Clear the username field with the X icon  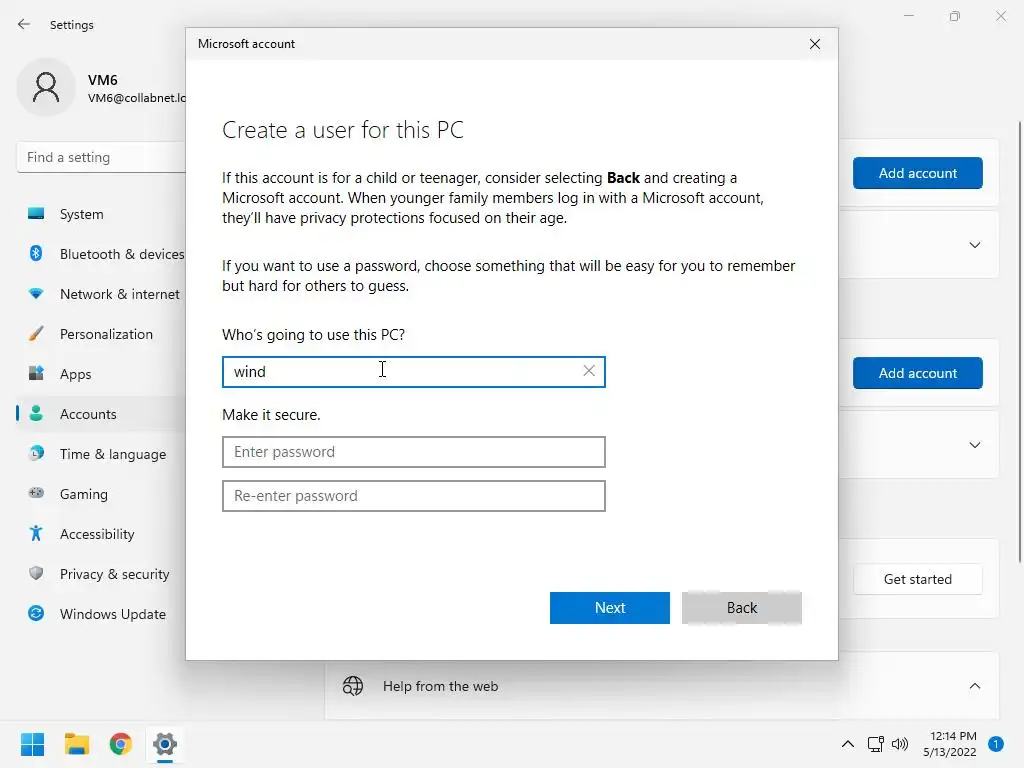pos(589,371)
